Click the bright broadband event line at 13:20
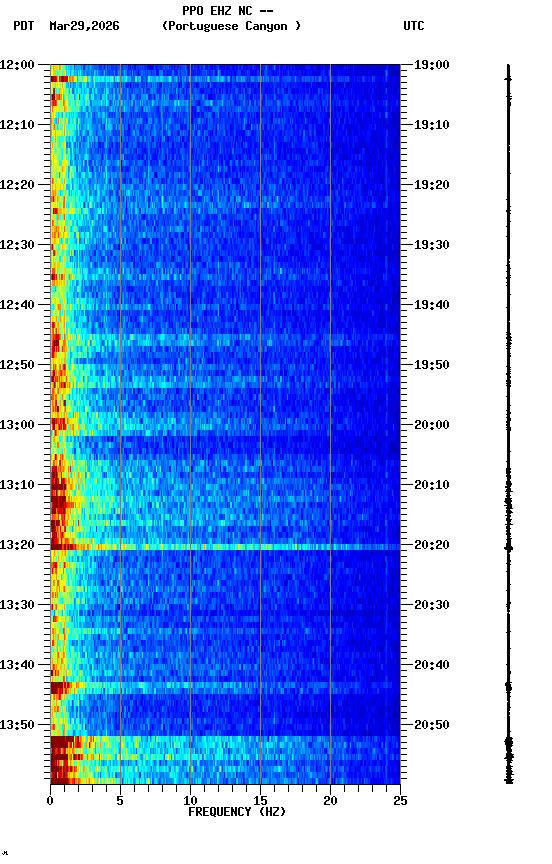552x864 pixels. click(225, 547)
